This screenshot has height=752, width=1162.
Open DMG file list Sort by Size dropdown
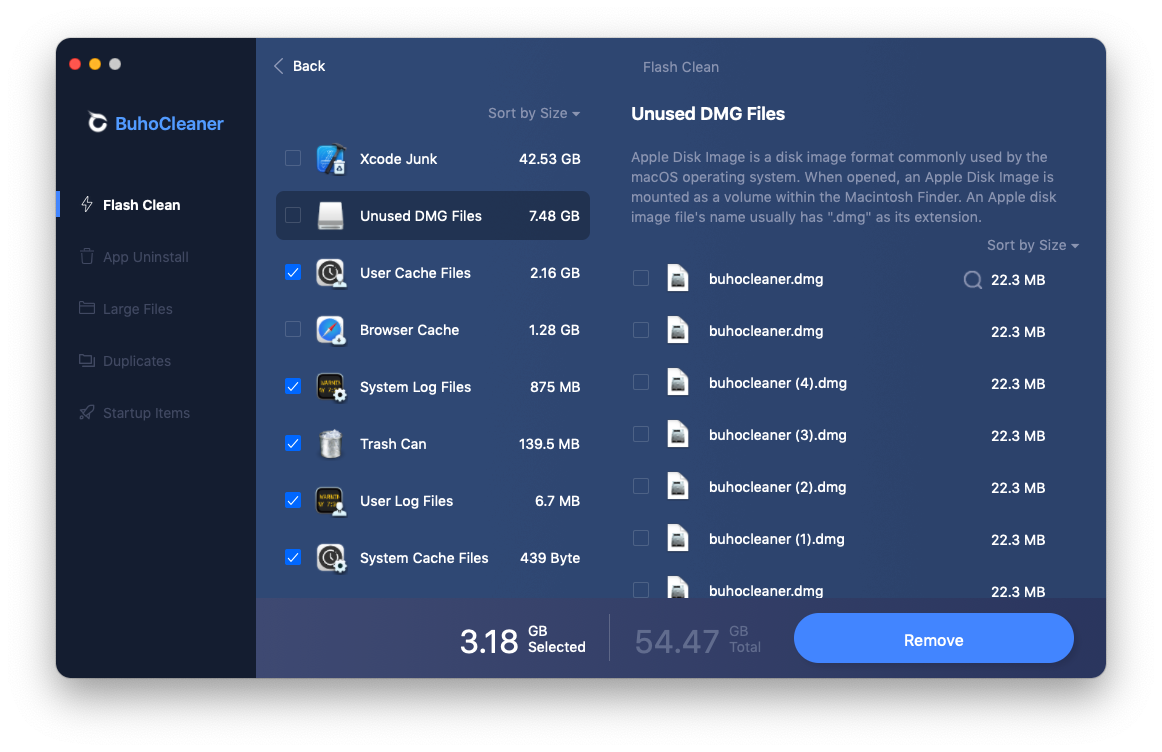pos(1032,244)
